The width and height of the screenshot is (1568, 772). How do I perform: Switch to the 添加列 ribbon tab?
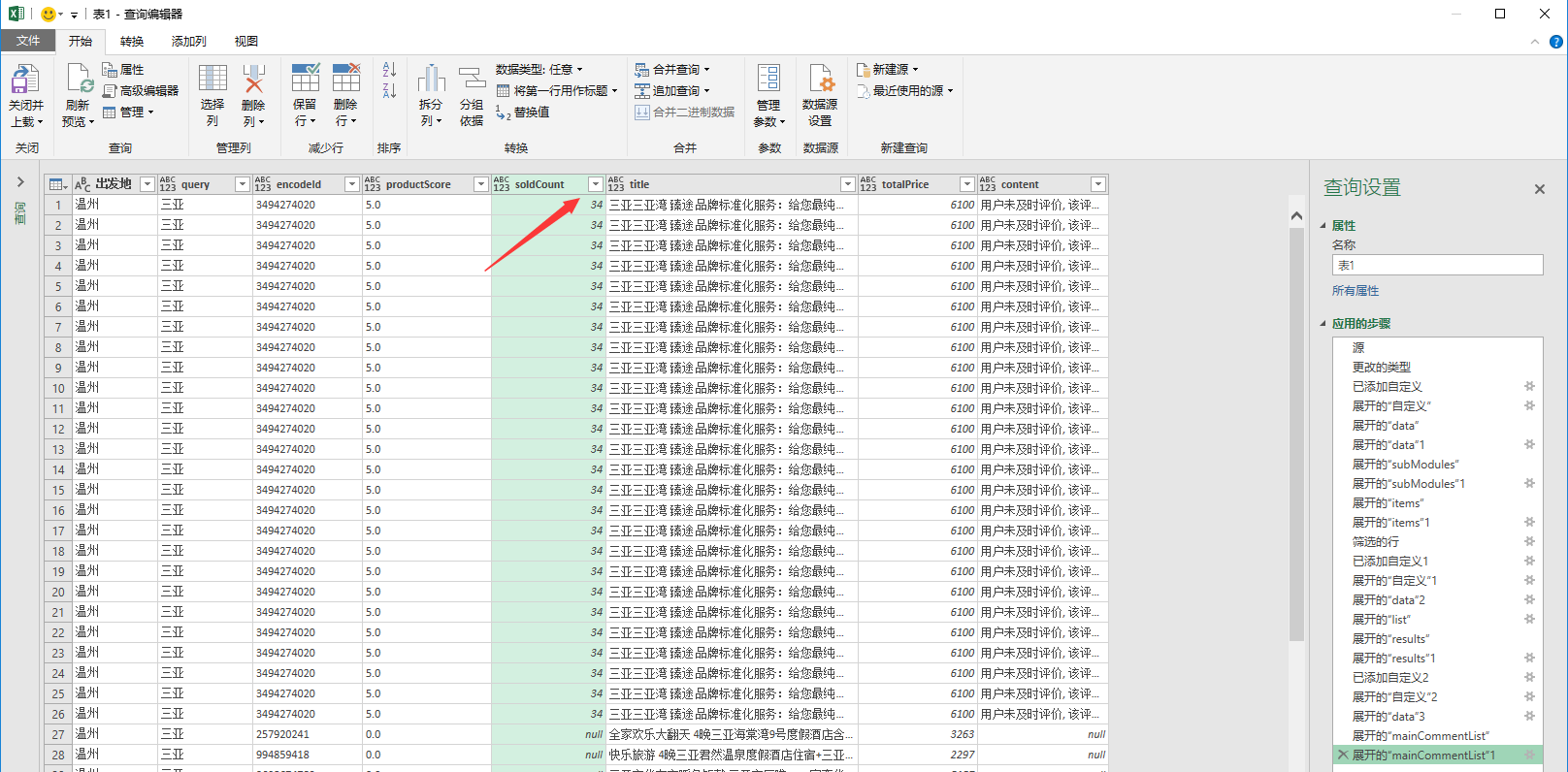[x=189, y=42]
